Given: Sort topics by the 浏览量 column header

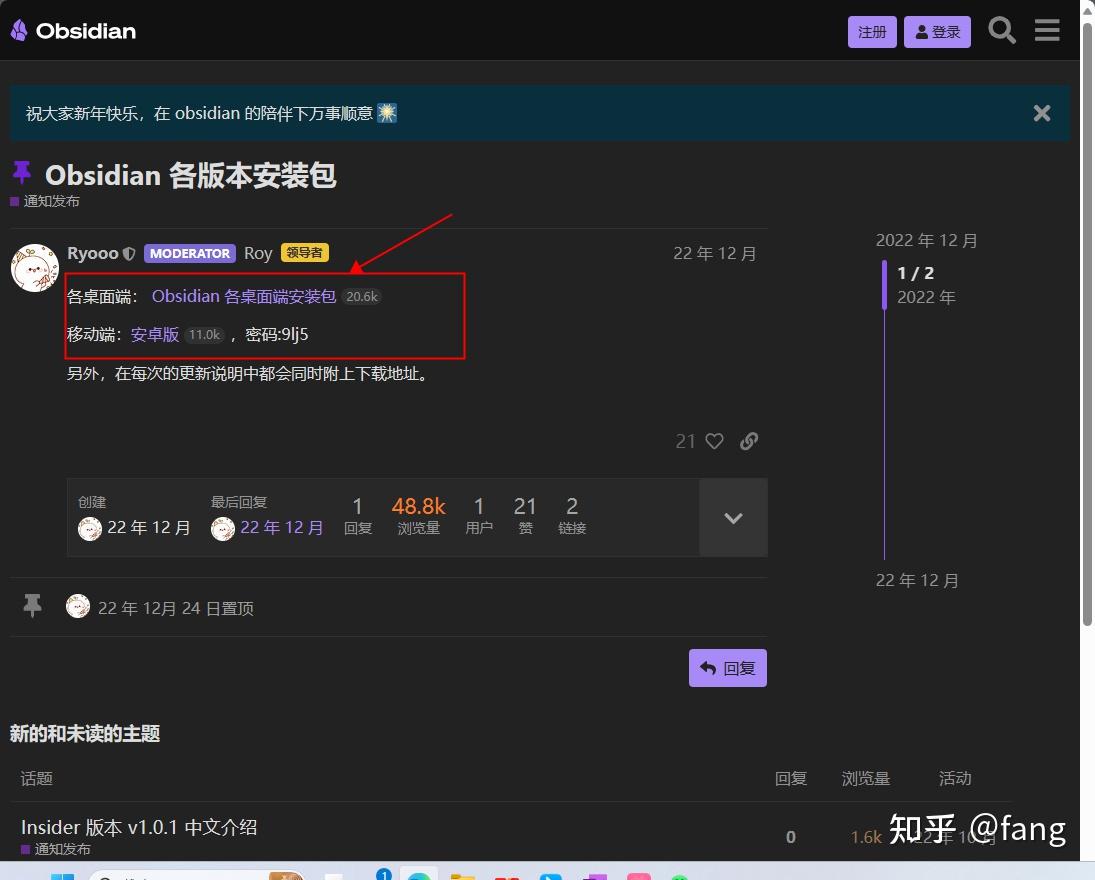Looking at the screenshot, I should pos(864,778).
